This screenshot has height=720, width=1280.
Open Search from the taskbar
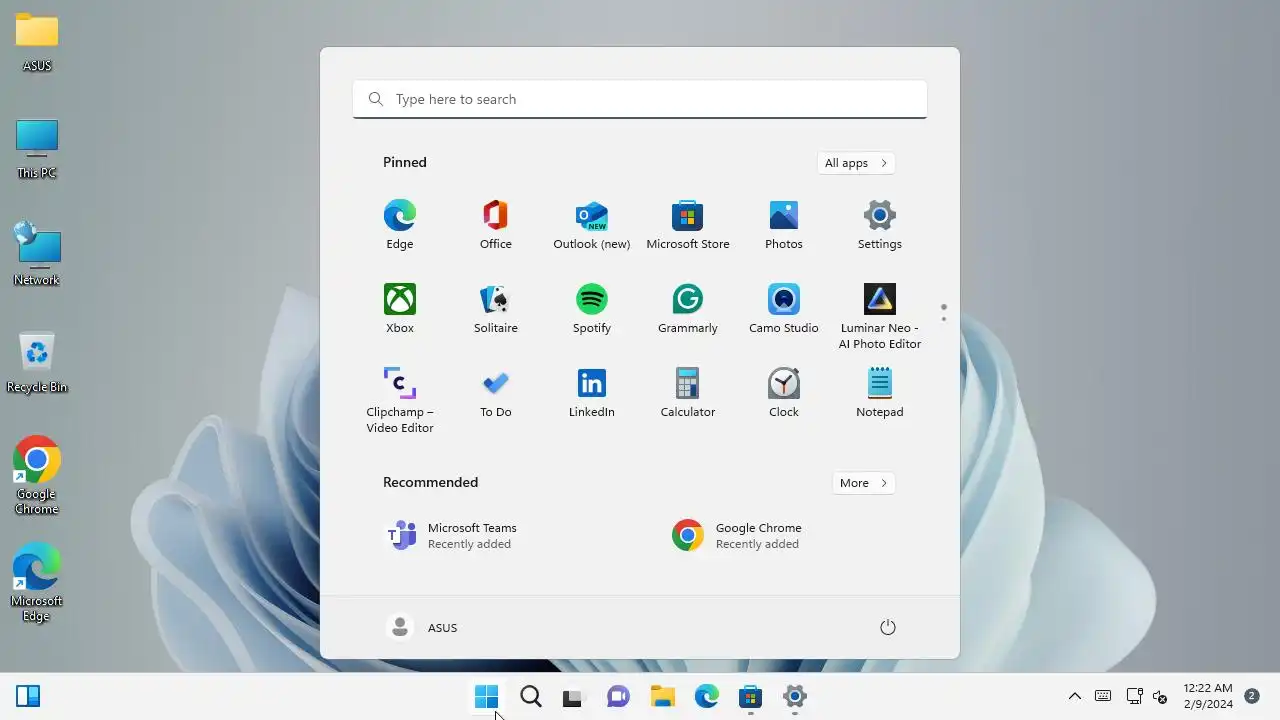(x=531, y=696)
